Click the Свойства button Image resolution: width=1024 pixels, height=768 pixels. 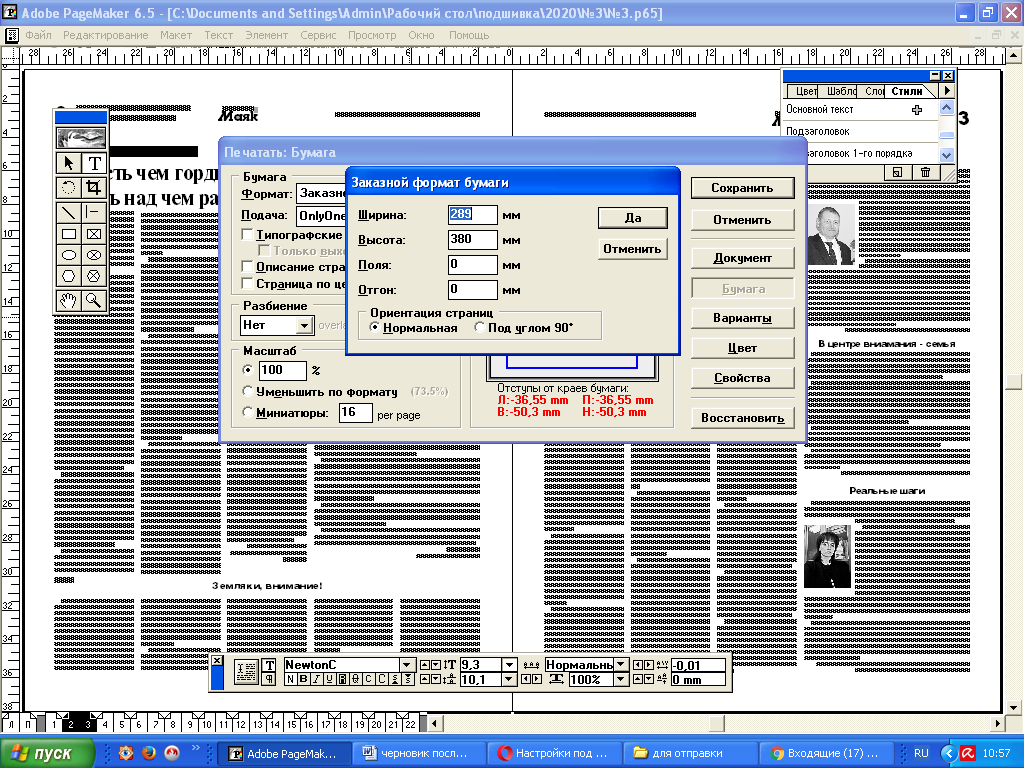click(x=743, y=378)
